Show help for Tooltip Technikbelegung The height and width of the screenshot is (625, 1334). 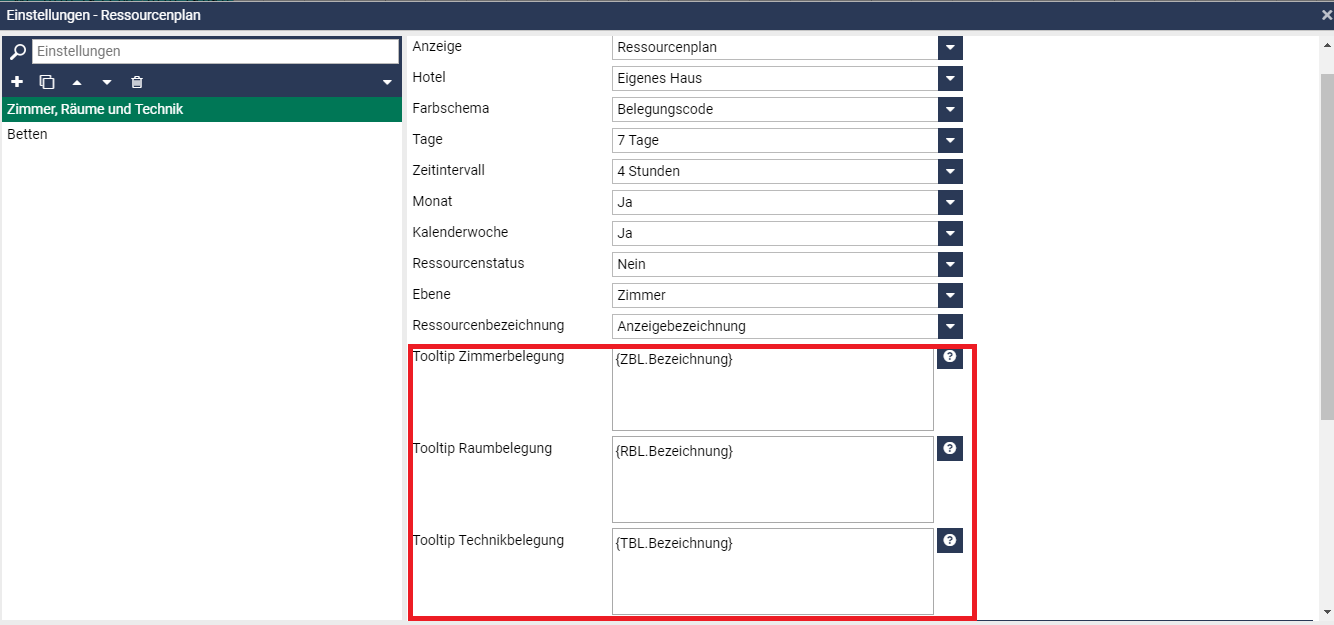[949, 541]
